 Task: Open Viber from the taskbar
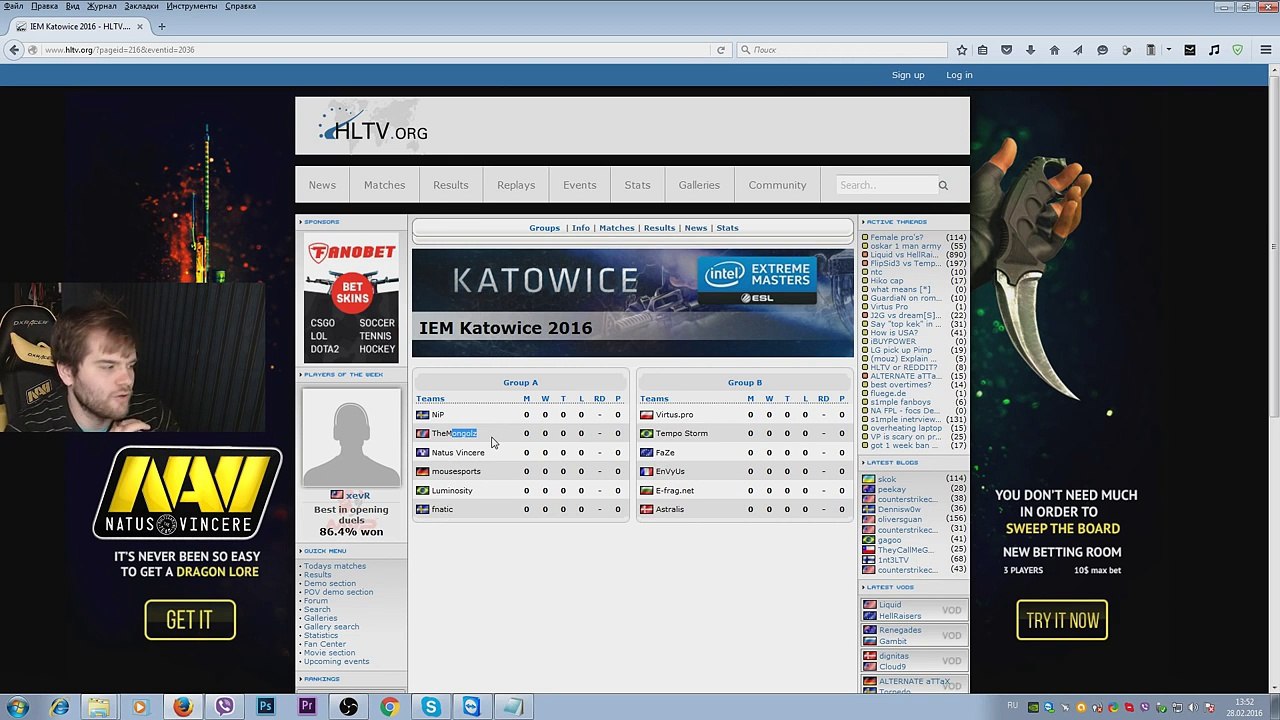point(224,707)
